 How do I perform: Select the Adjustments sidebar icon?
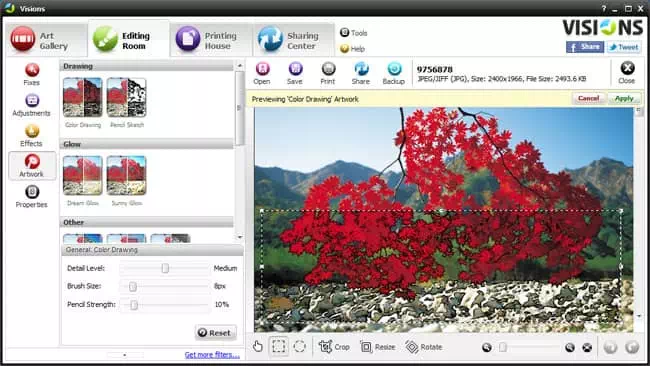click(x=32, y=104)
